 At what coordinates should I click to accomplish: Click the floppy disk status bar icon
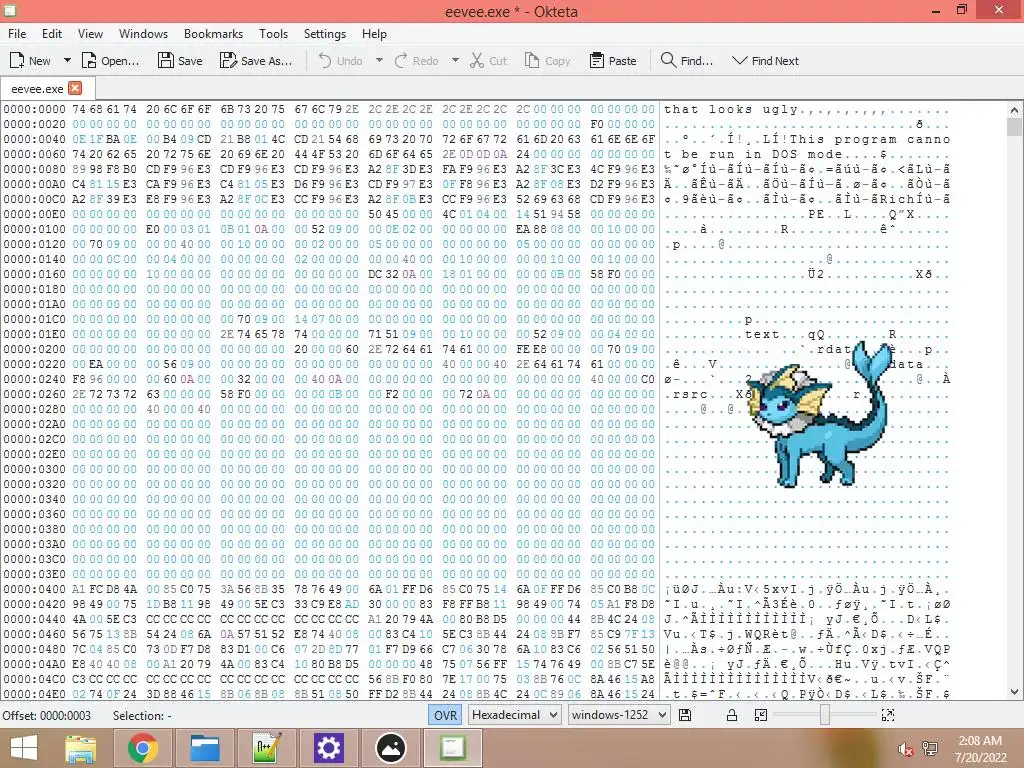685,715
